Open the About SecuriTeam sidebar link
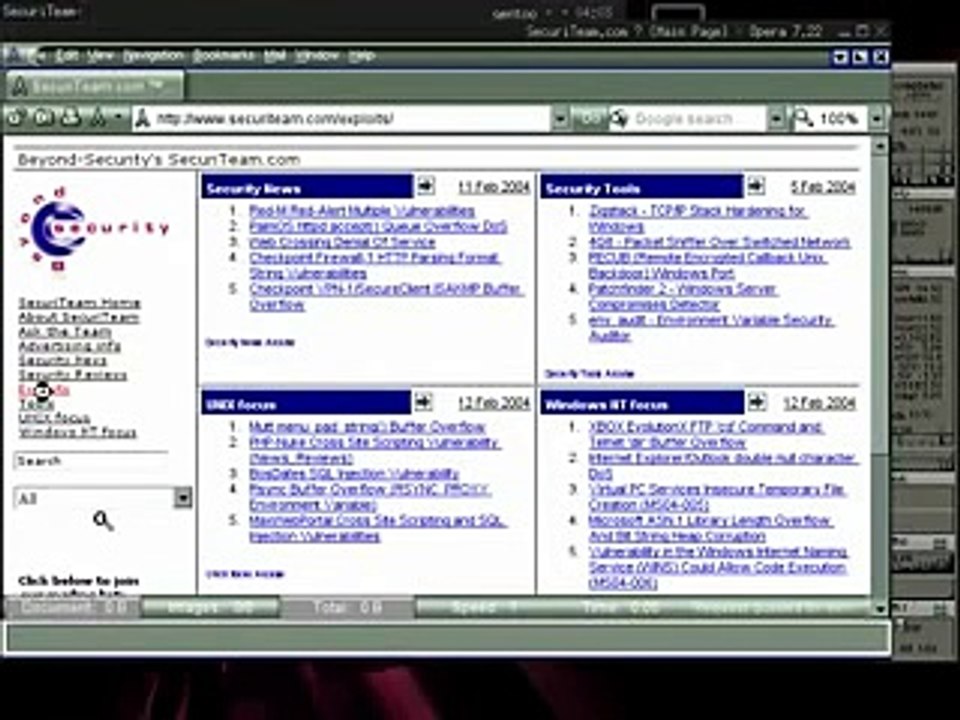 [79, 318]
